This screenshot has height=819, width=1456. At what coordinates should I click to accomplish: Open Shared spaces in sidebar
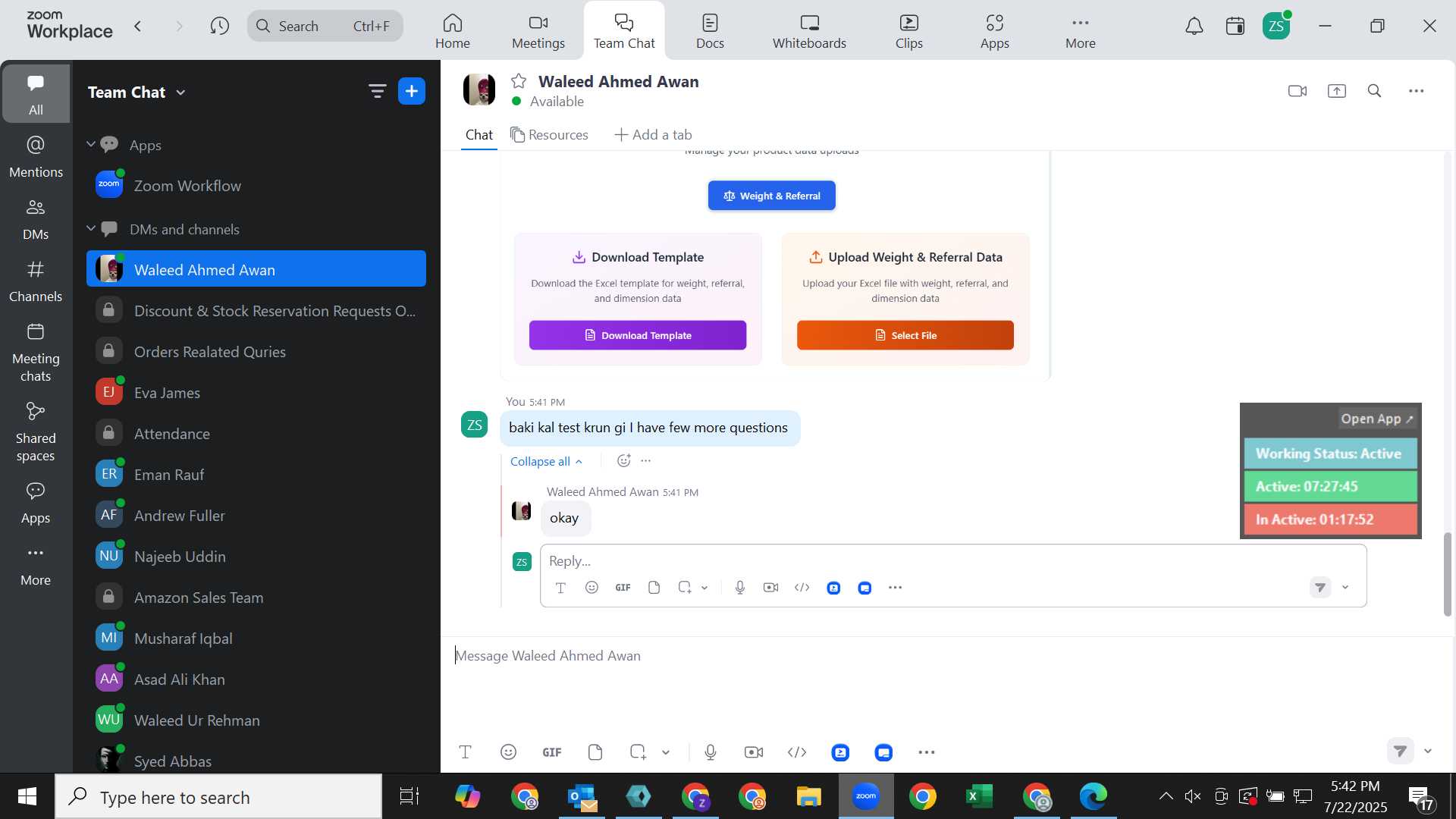pos(36,432)
